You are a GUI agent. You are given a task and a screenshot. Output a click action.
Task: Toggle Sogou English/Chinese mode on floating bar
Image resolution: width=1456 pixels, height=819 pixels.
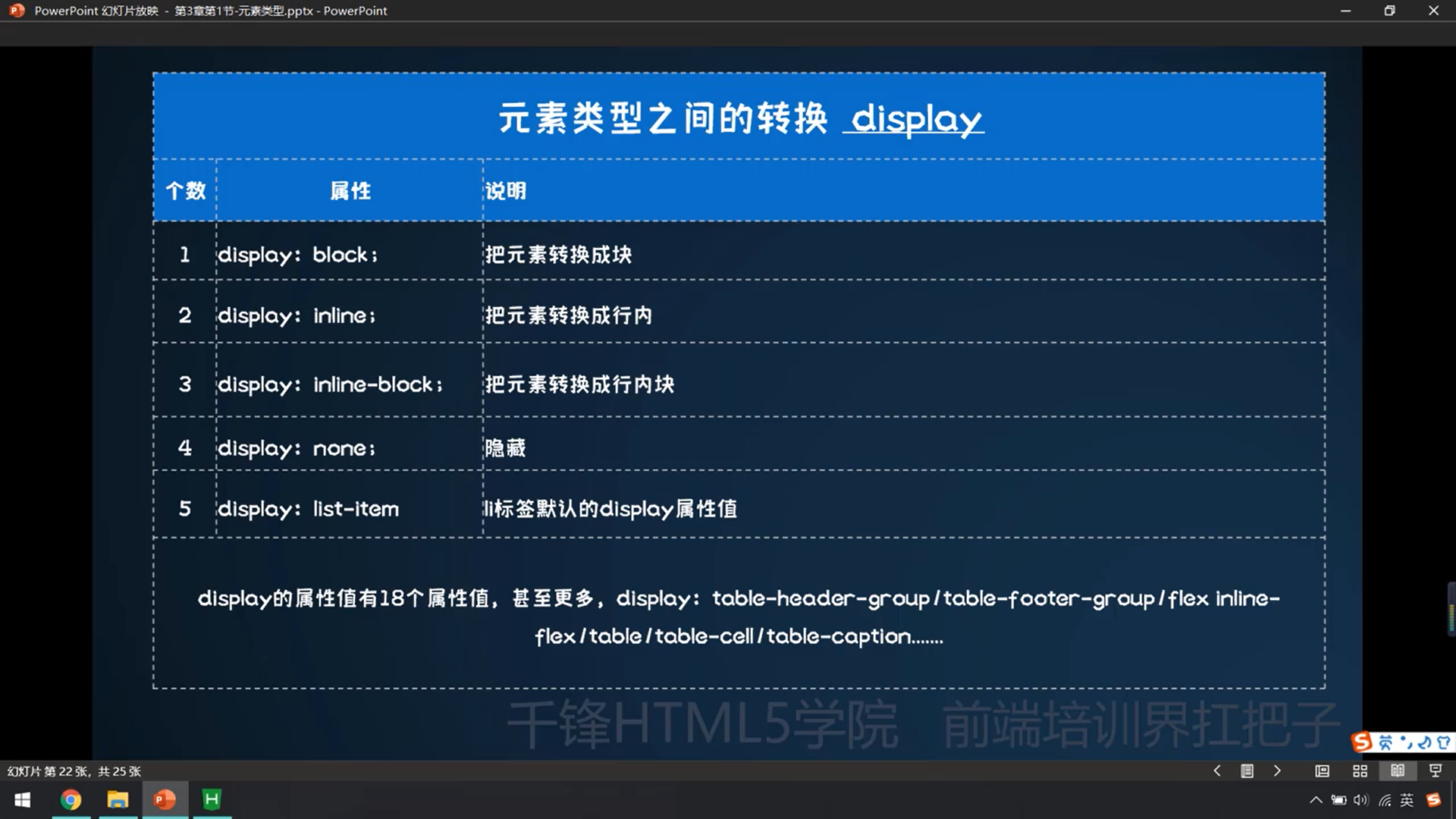[1386, 742]
